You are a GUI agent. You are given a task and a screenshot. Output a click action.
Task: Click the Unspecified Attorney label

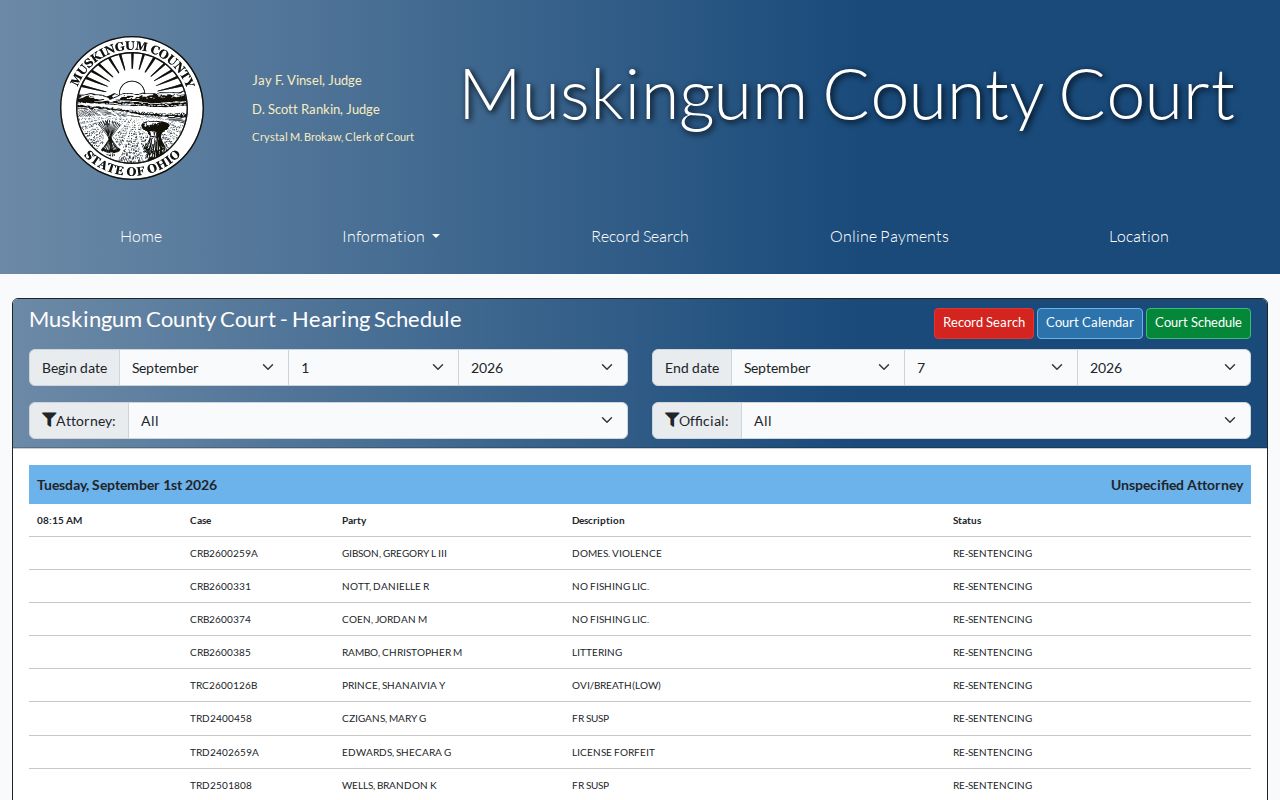pyautogui.click(x=1177, y=485)
